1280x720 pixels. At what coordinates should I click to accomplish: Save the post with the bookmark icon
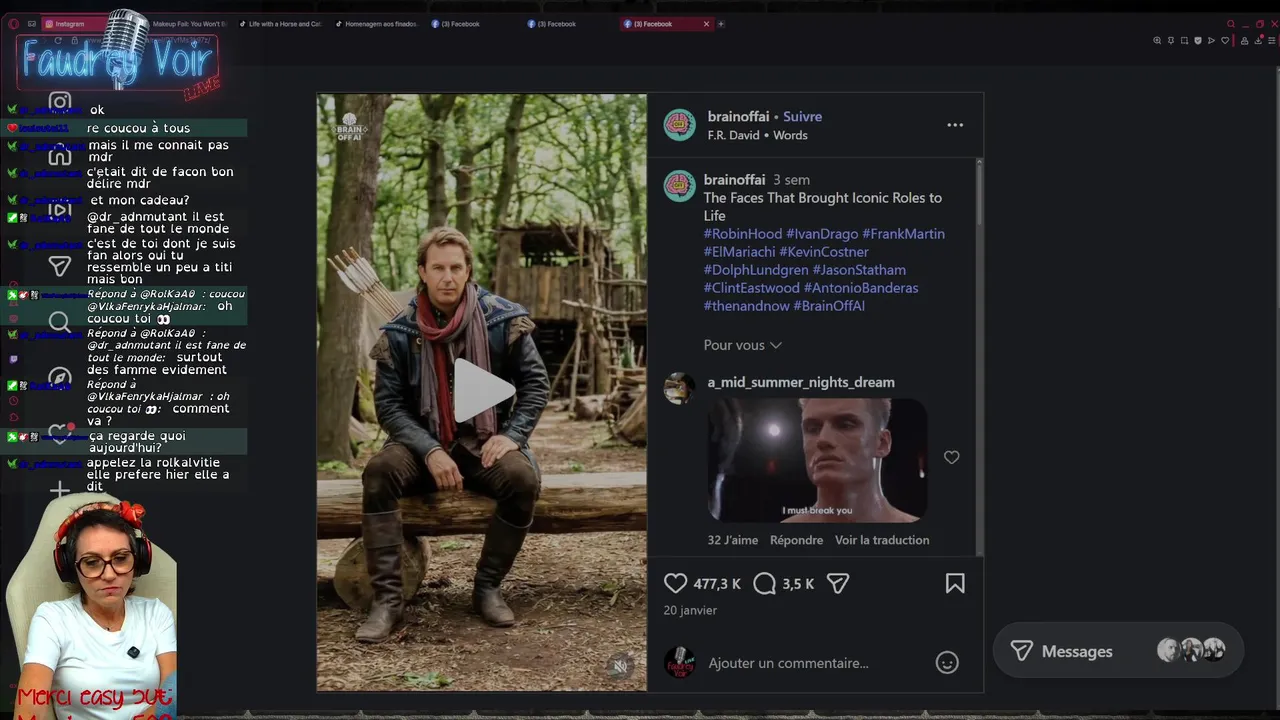pyautogui.click(x=955, y=584)
